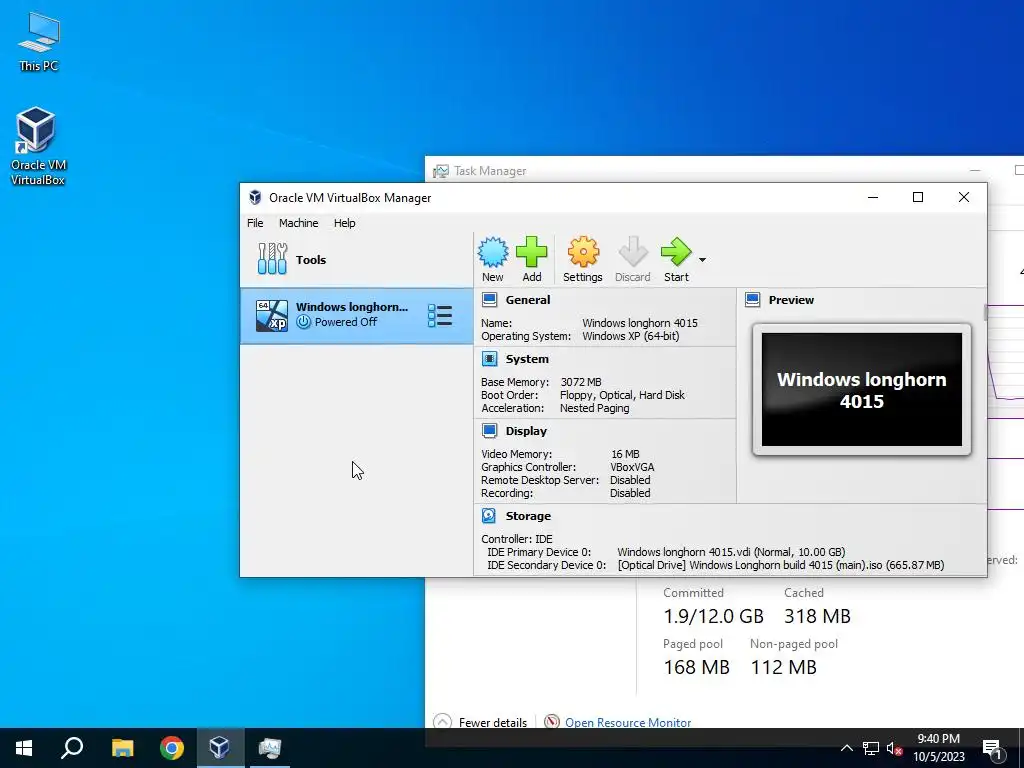
Task: Open the taskbar clock and date
Action: click(x=938, y=748)
